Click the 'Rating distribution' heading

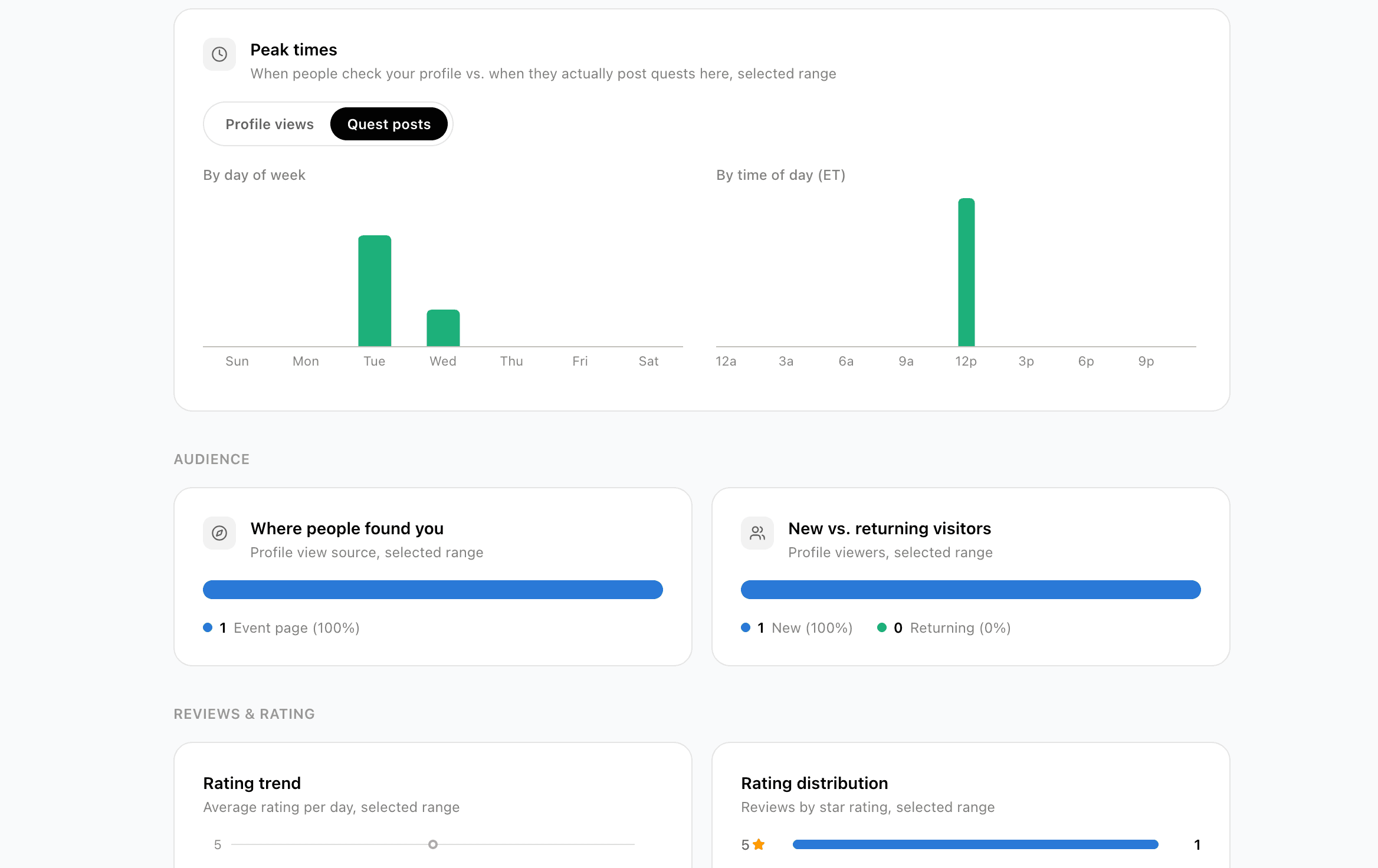tap(815, 783)
